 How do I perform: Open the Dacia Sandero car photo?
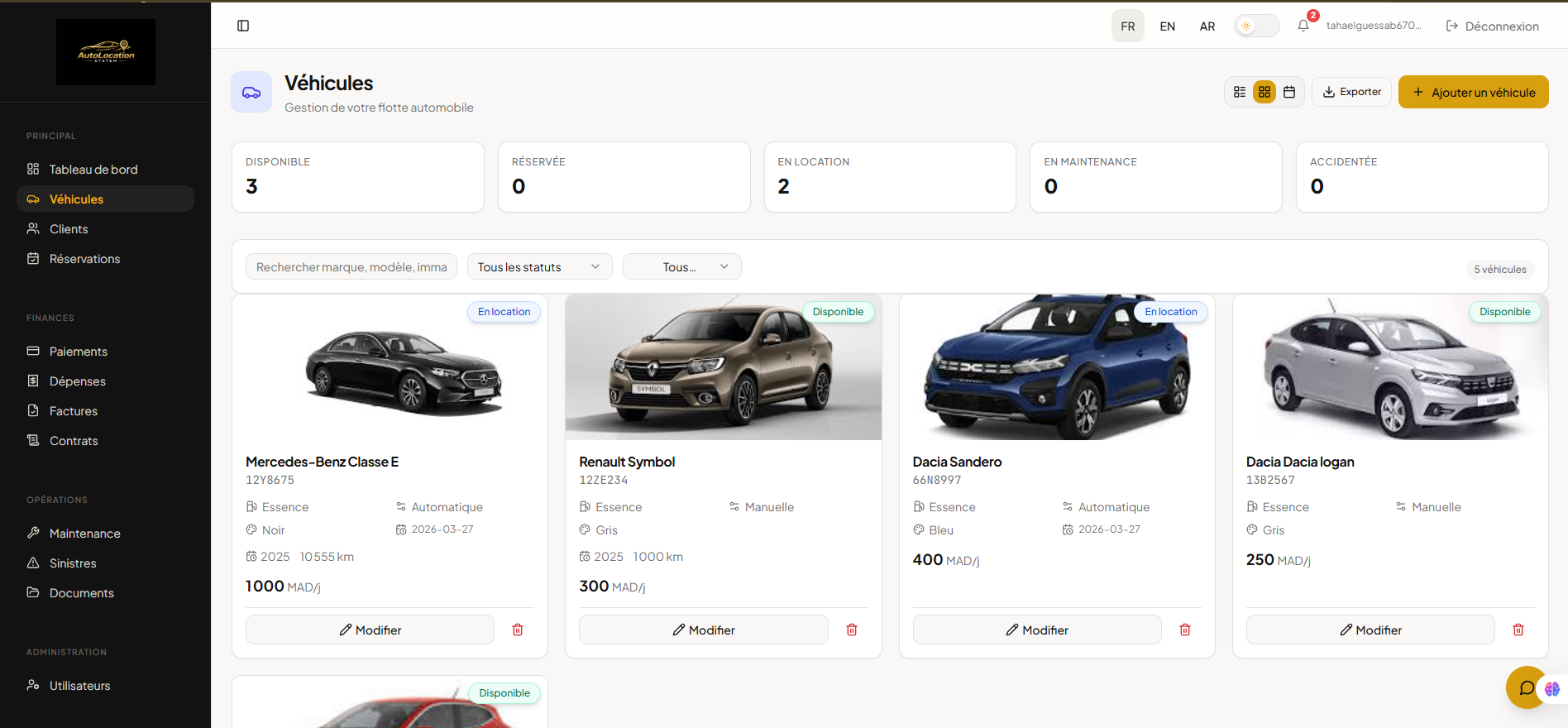[x=1057, y=367]
